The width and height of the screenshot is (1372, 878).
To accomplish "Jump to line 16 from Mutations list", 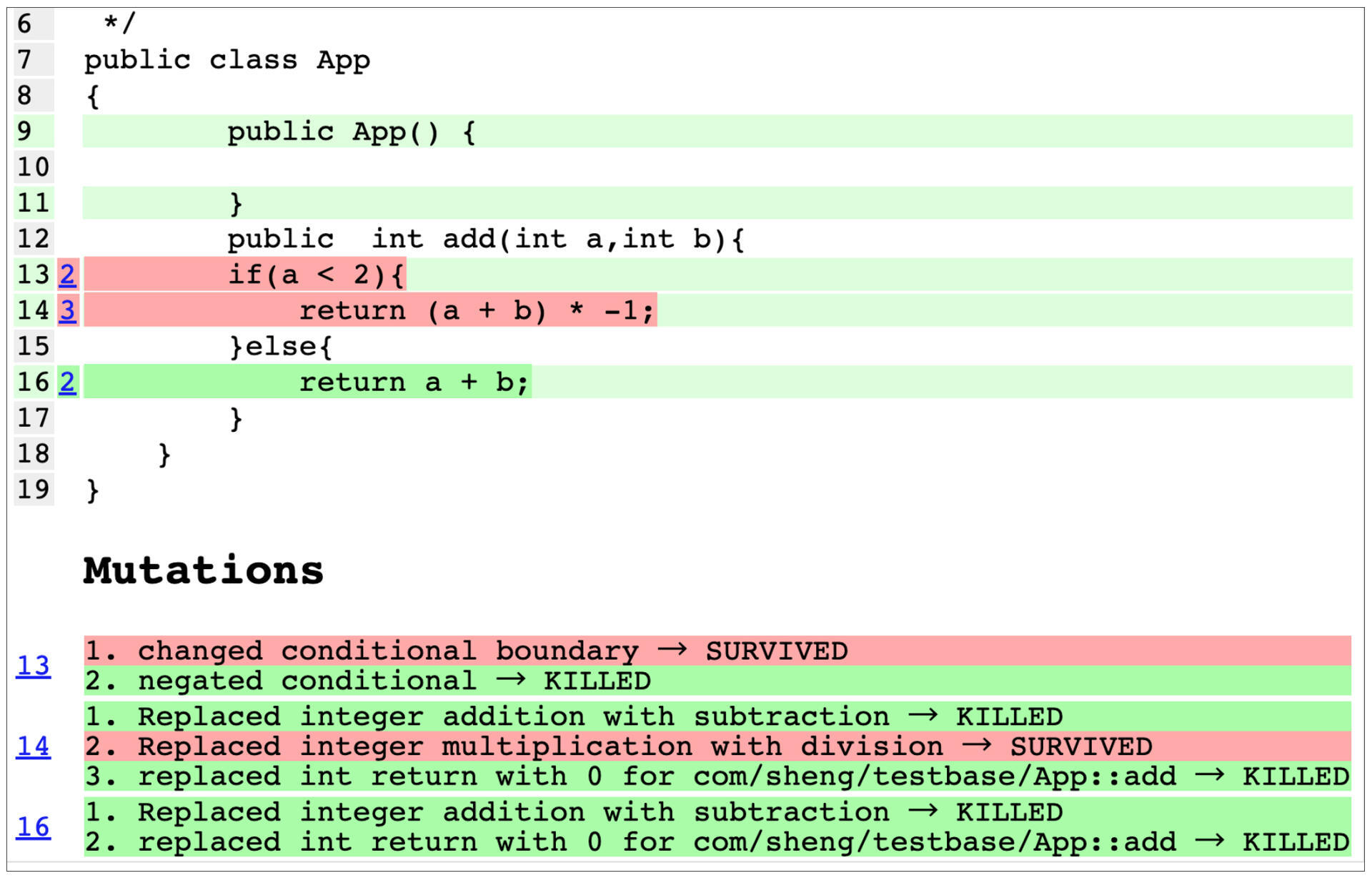I will (33, 827).
